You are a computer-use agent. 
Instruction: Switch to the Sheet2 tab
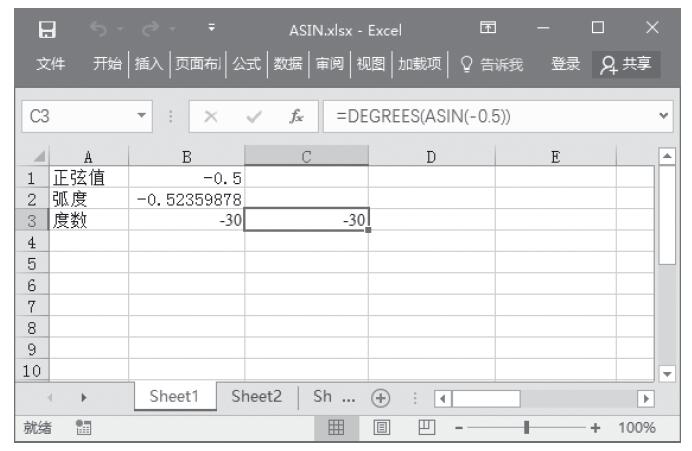(x=257, y=396)
